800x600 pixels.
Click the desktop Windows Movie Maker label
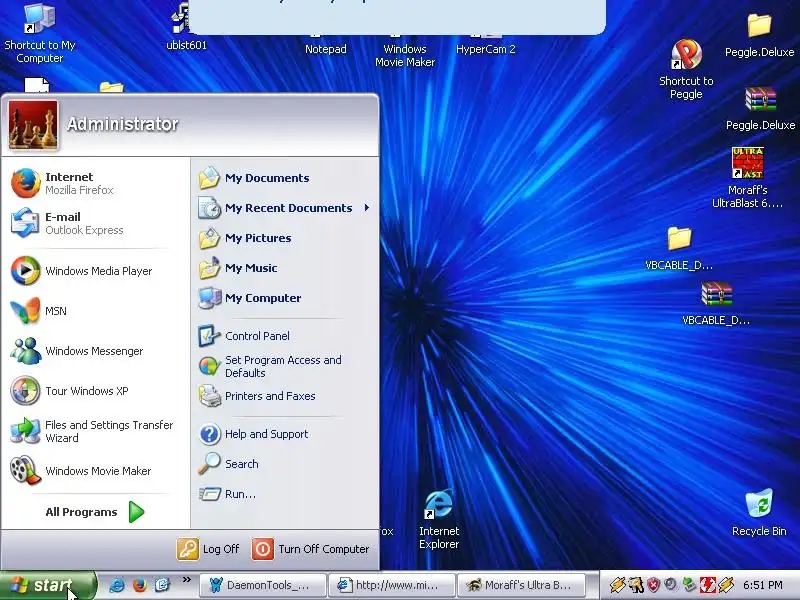pos(405,56)
